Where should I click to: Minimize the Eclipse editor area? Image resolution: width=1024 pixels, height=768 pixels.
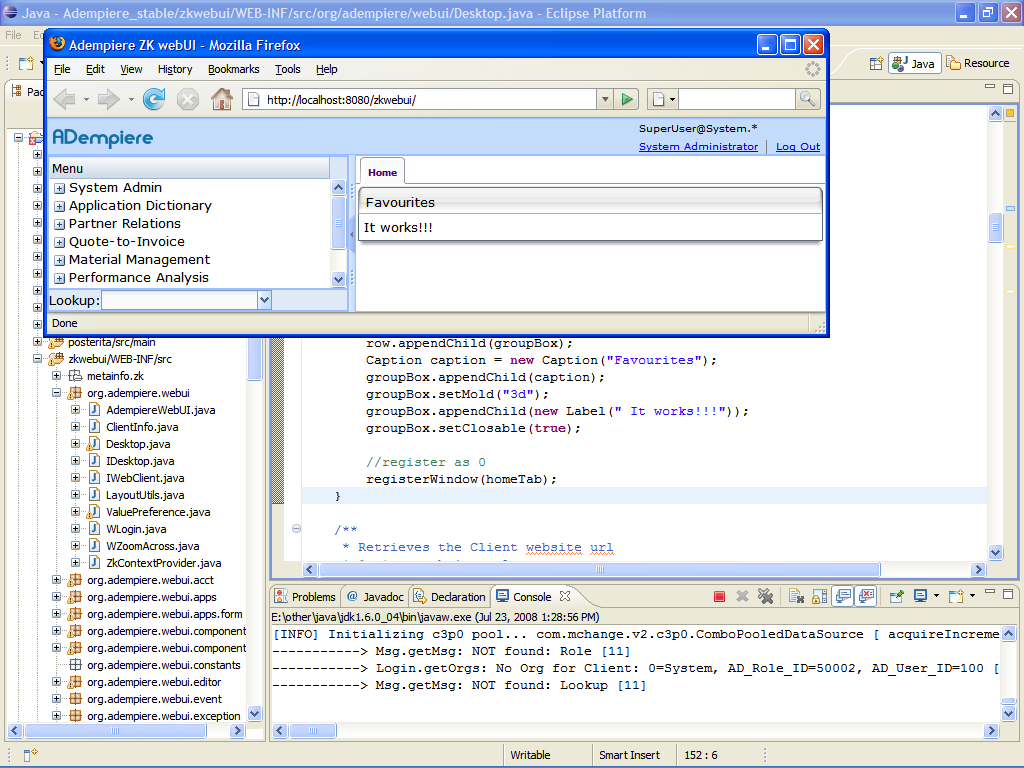point(990,87)
